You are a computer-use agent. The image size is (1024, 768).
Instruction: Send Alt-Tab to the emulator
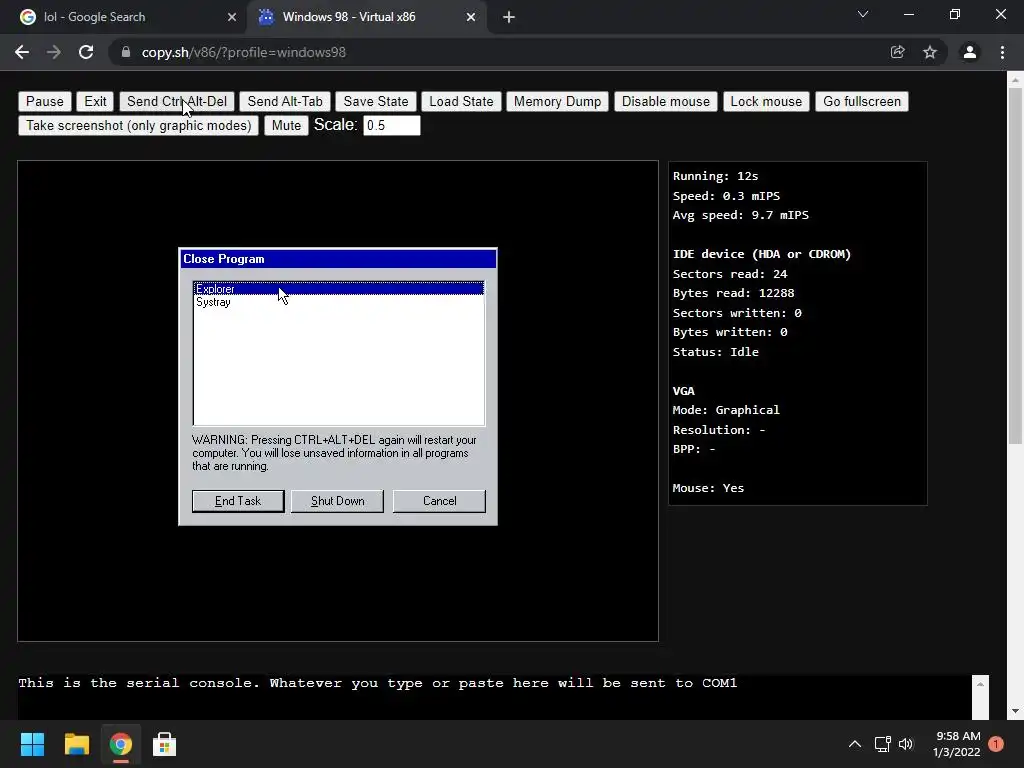click(x=285, y=101)
